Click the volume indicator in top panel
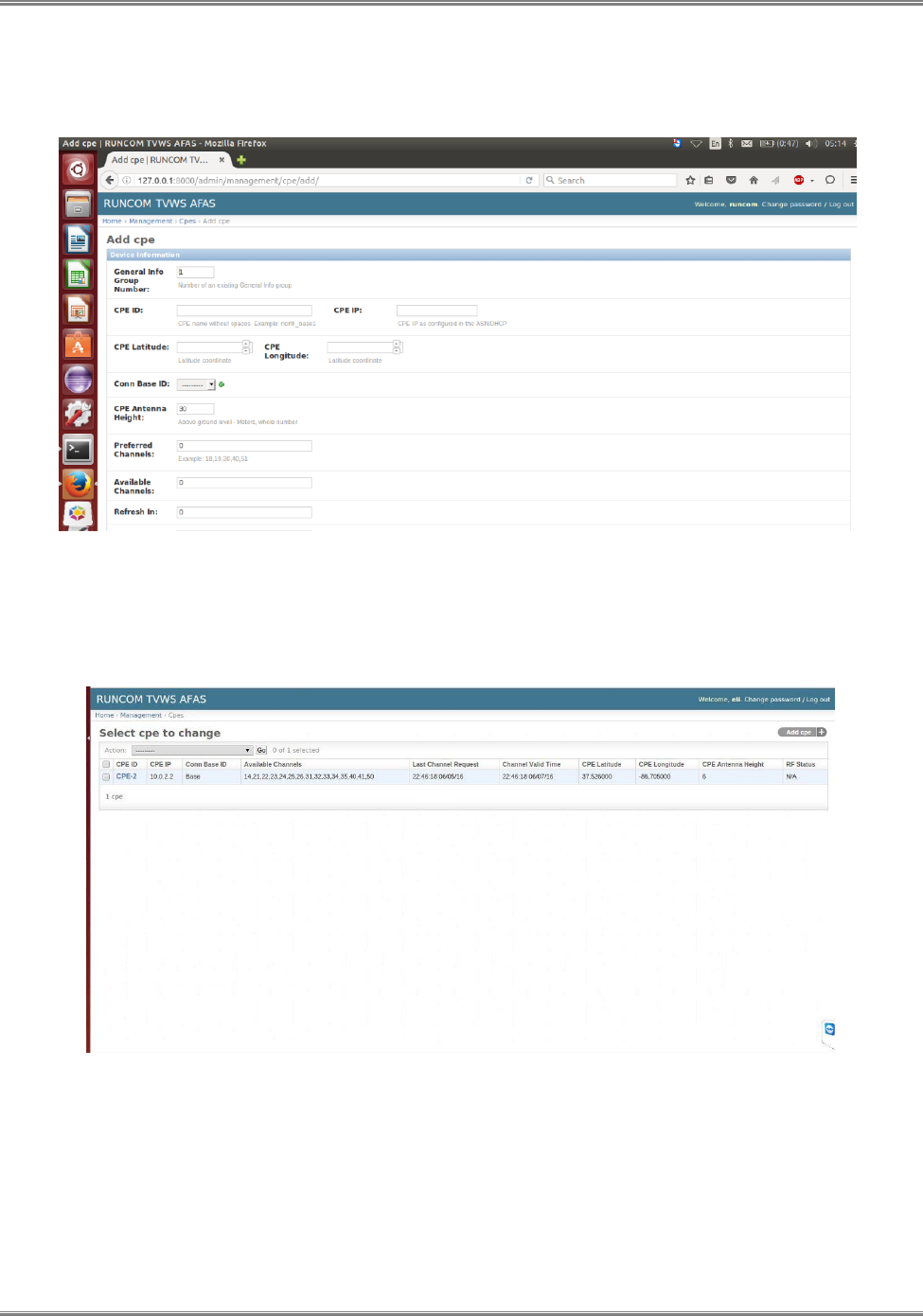 click(810, 144)
